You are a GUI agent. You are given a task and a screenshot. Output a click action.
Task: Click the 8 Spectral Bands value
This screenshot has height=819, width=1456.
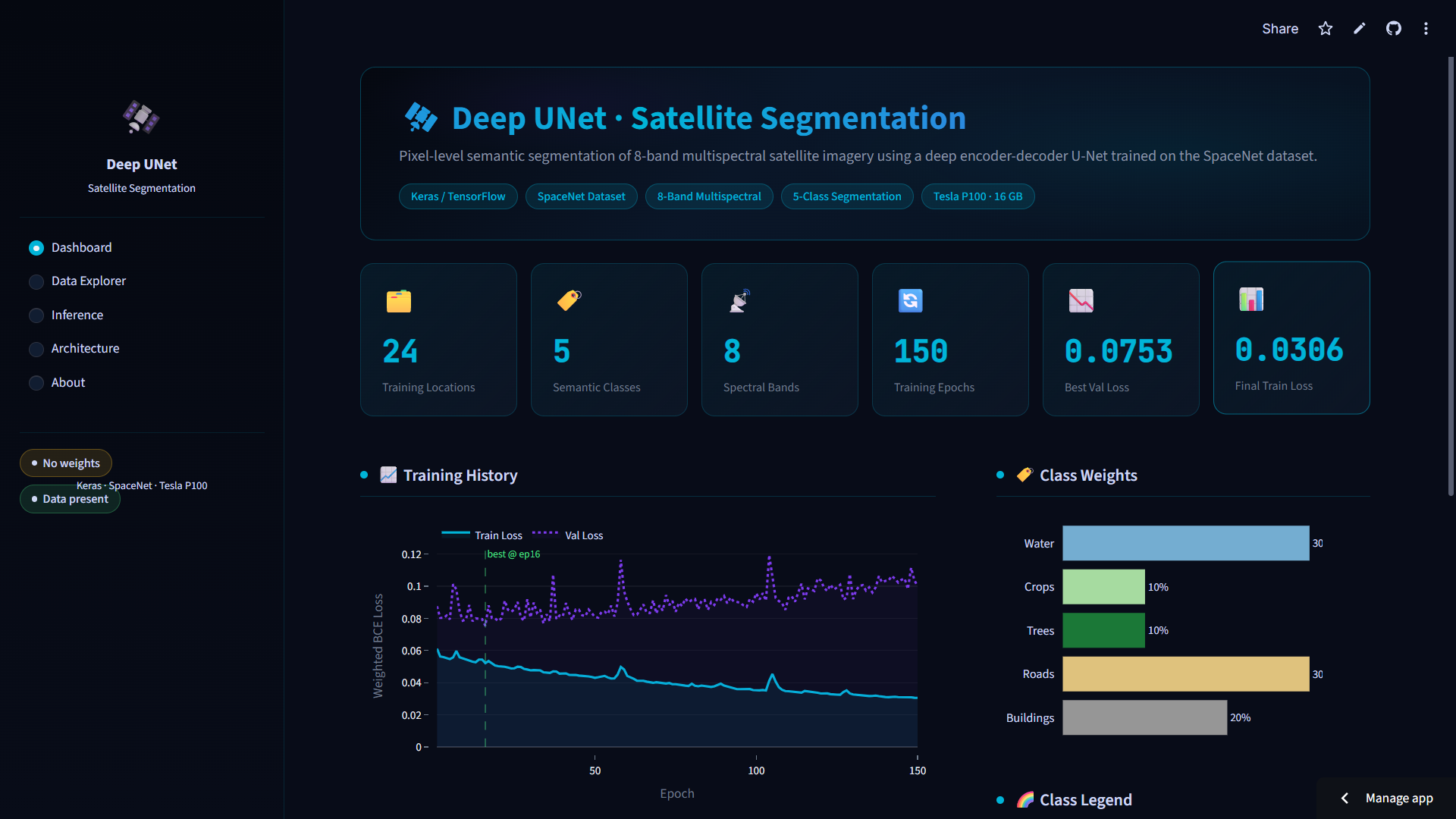click(x=733, y=351)
